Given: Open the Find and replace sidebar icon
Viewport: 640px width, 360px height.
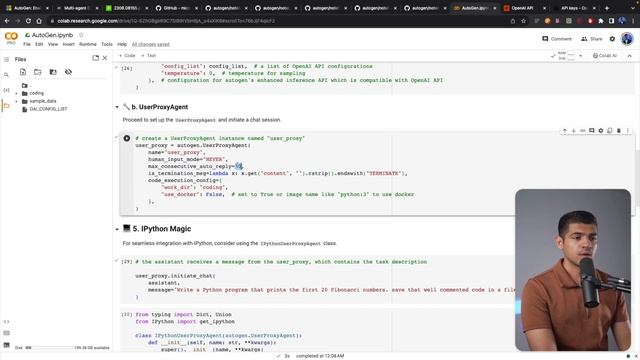Looking at the screenshot, I should [x=6, y=75].
